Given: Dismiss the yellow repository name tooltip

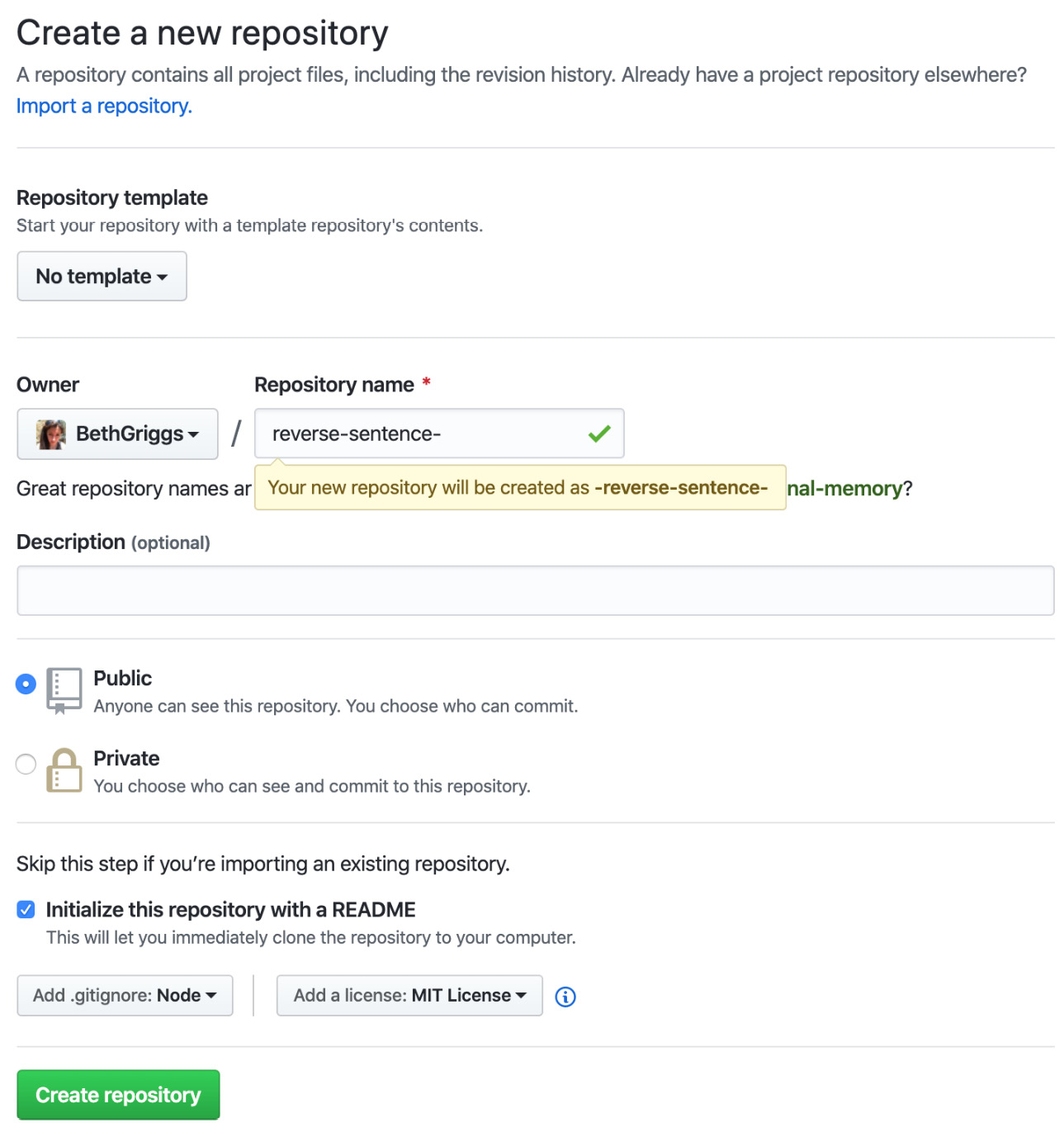Looking at the screenshot, I should (x=519, y=487).
